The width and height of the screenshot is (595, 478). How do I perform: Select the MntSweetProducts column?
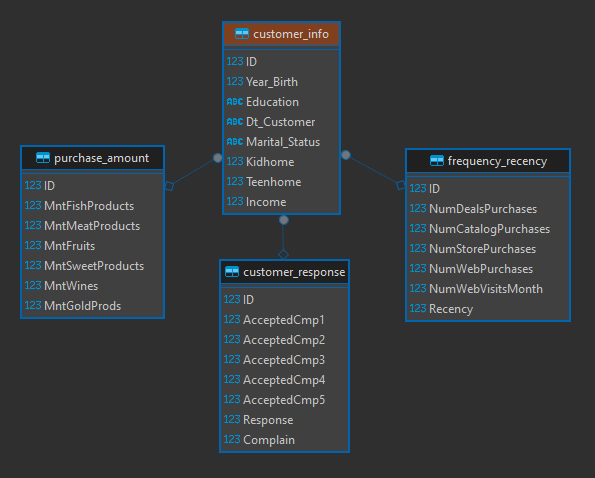click(93, 266)
